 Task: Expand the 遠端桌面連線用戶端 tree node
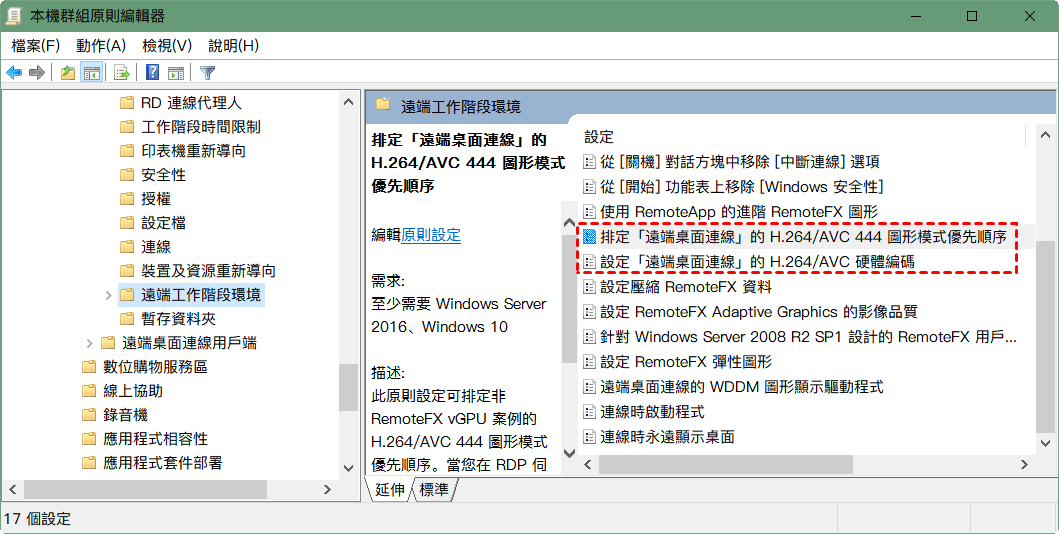(x=89, y=343)
